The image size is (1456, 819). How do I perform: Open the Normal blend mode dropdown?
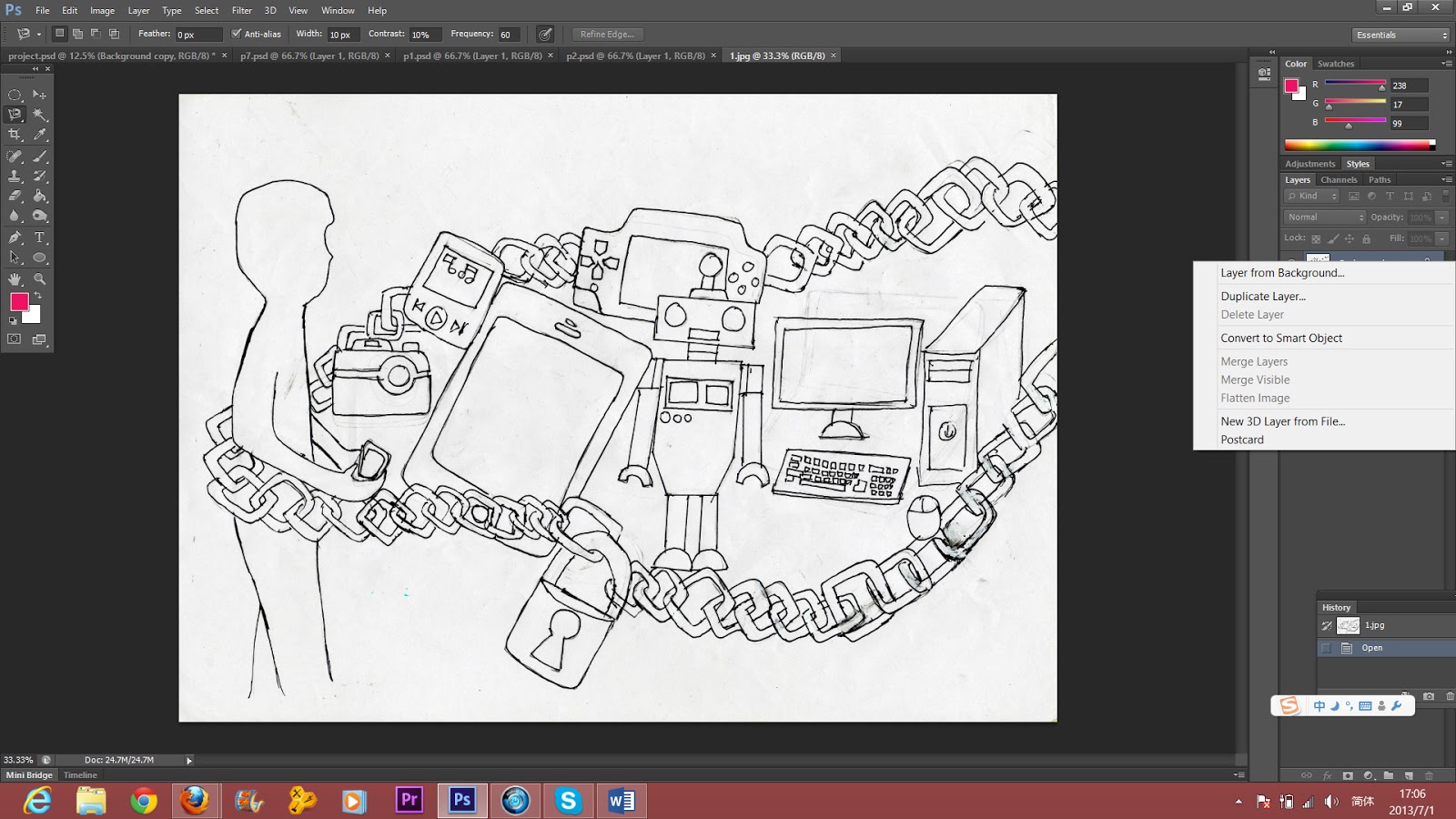1324,217
